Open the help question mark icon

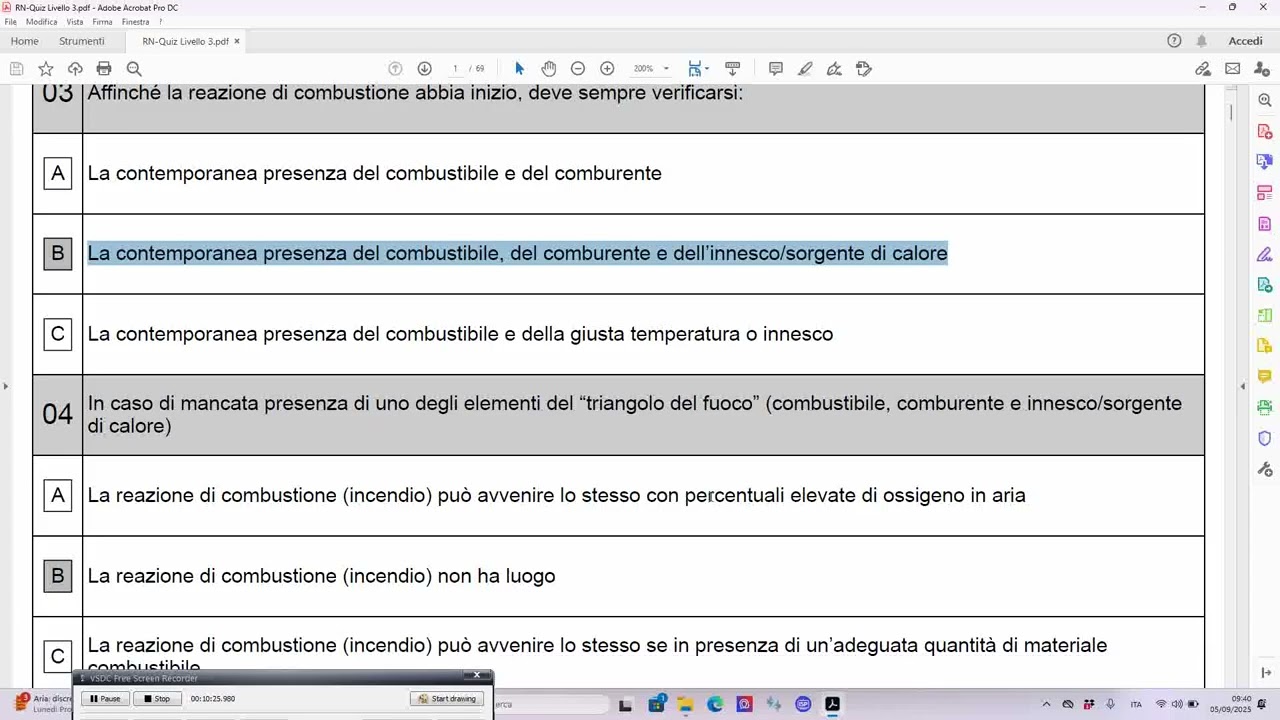(x=1174, y=41)
